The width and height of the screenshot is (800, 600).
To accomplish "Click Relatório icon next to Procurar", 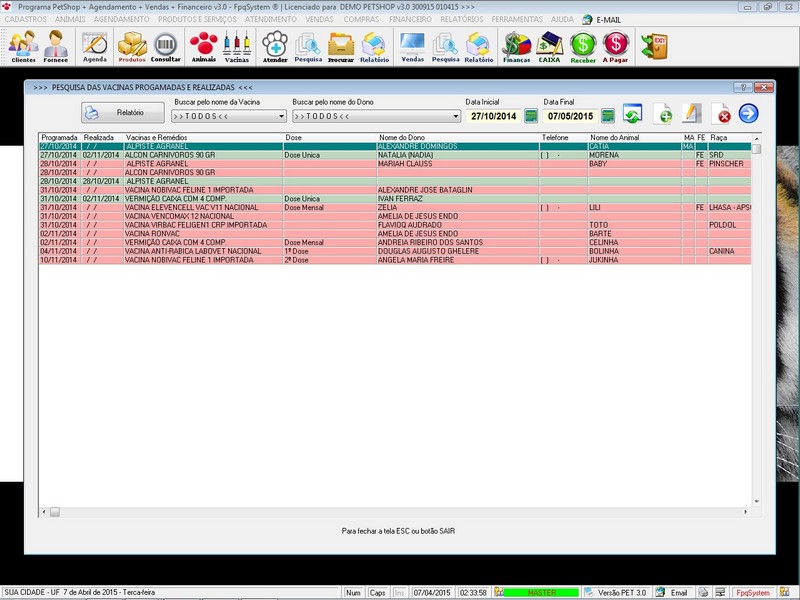I will pyautogui.click(x=374, y=46).
